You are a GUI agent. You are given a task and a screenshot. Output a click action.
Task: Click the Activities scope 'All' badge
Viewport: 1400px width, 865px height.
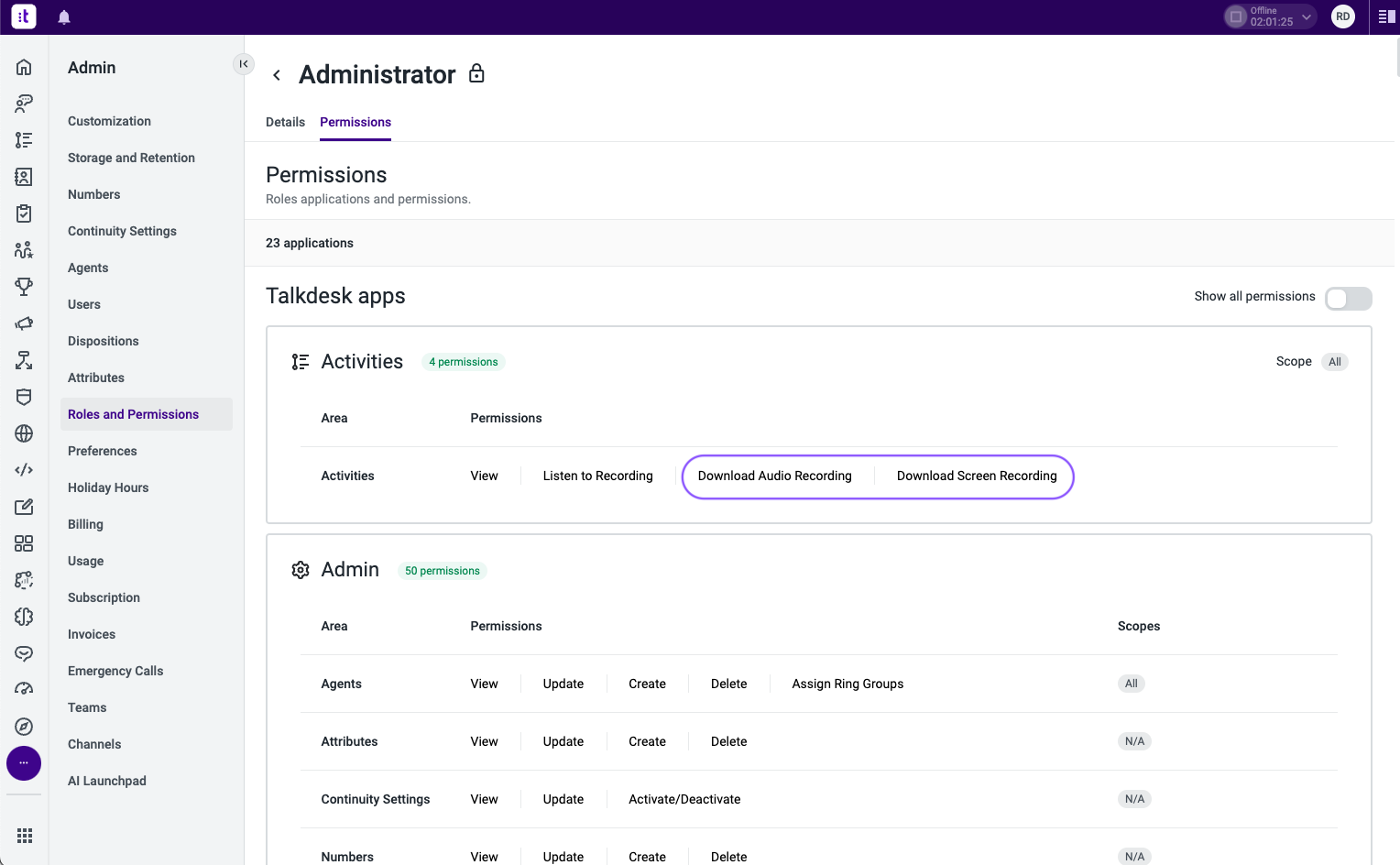tap(1335, 362)
